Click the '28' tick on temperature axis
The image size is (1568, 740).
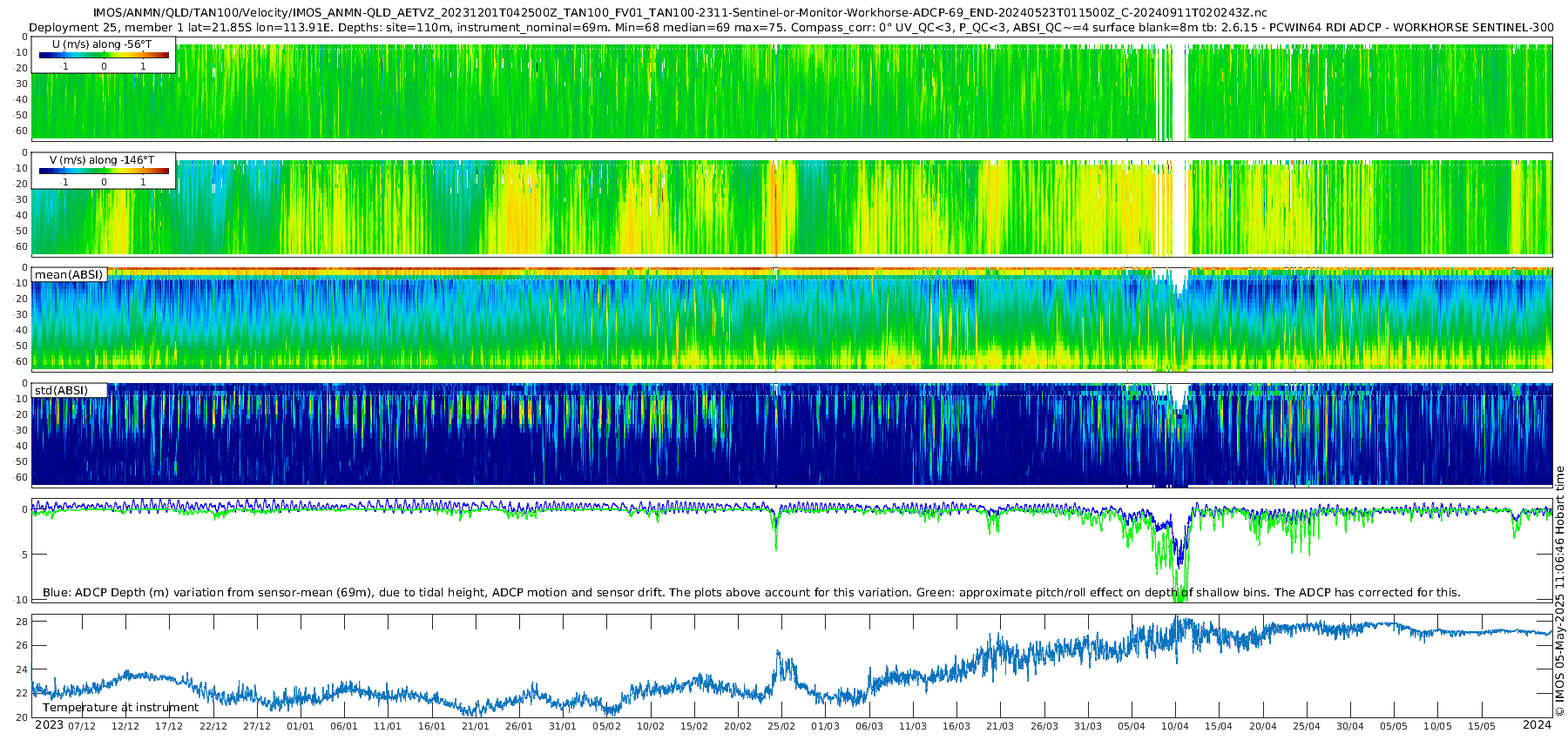[x=23, y=622]
